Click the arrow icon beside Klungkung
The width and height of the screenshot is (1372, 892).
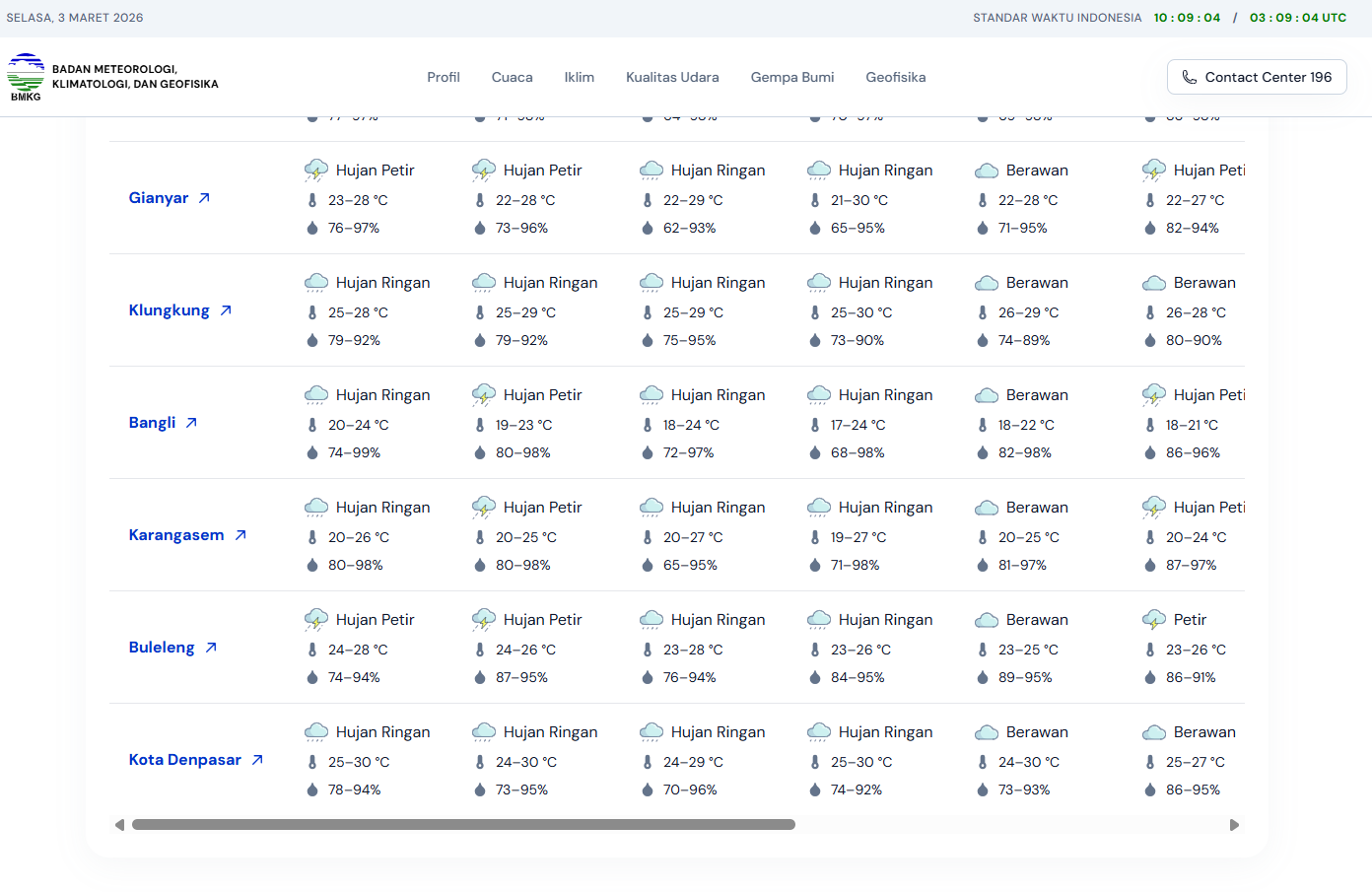(x=226, y=310)
